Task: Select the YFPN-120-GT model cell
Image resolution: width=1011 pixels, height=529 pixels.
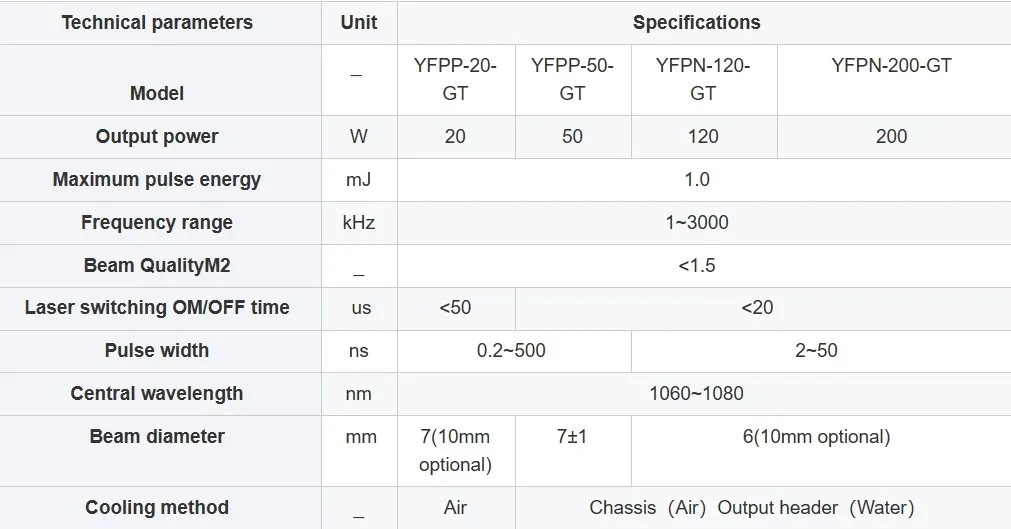Action: [703, 80]
